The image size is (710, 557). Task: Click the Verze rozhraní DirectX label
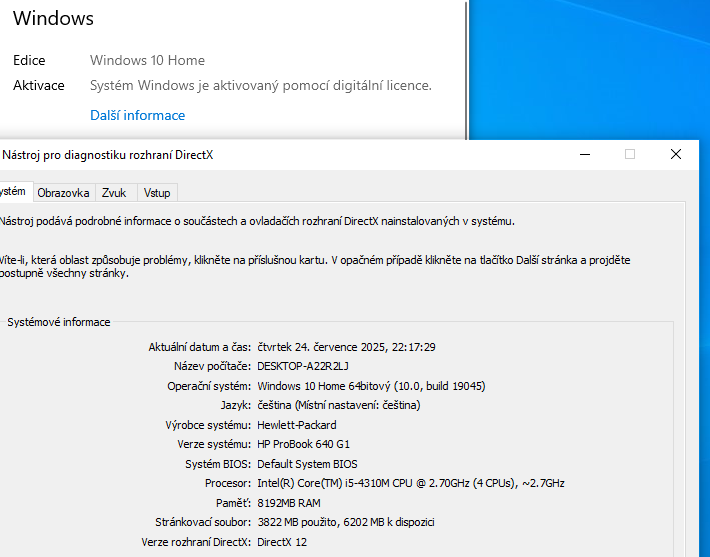pyautogui.click(x=196, y=542)
